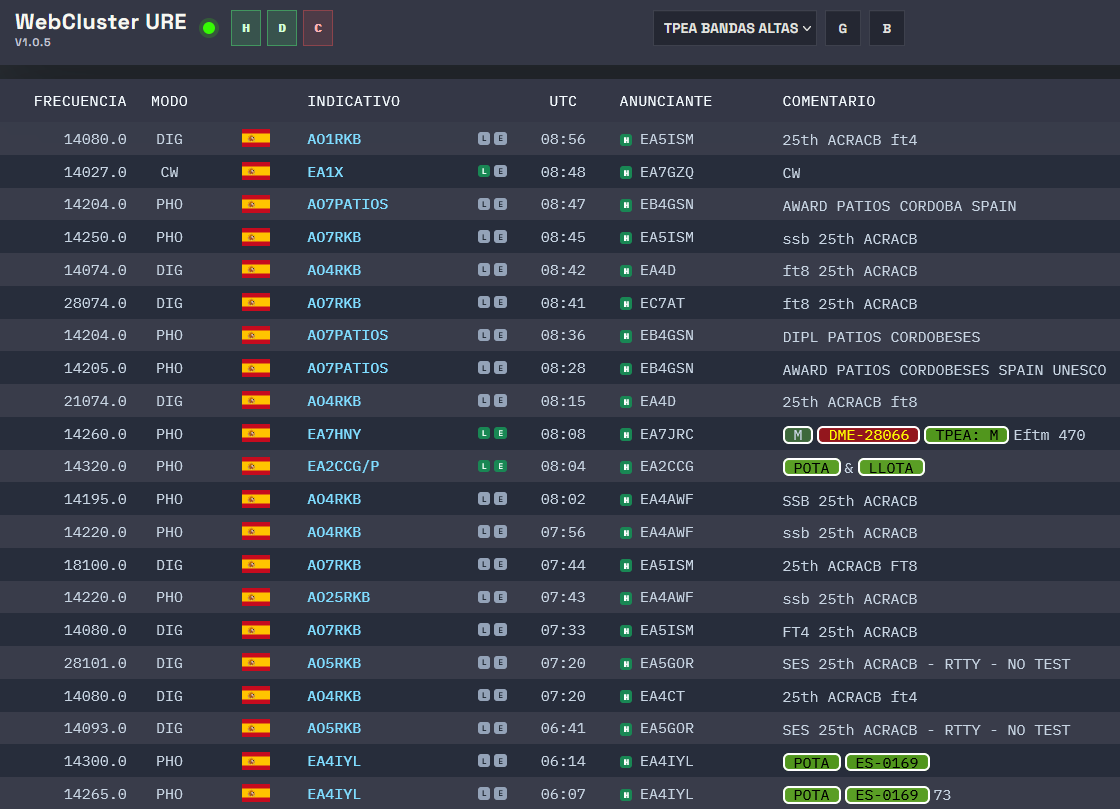Image resolution: width=1120 pixels, height=809 pixels.
Task: Toggle the D filter button in header
Action: (282, 29)
